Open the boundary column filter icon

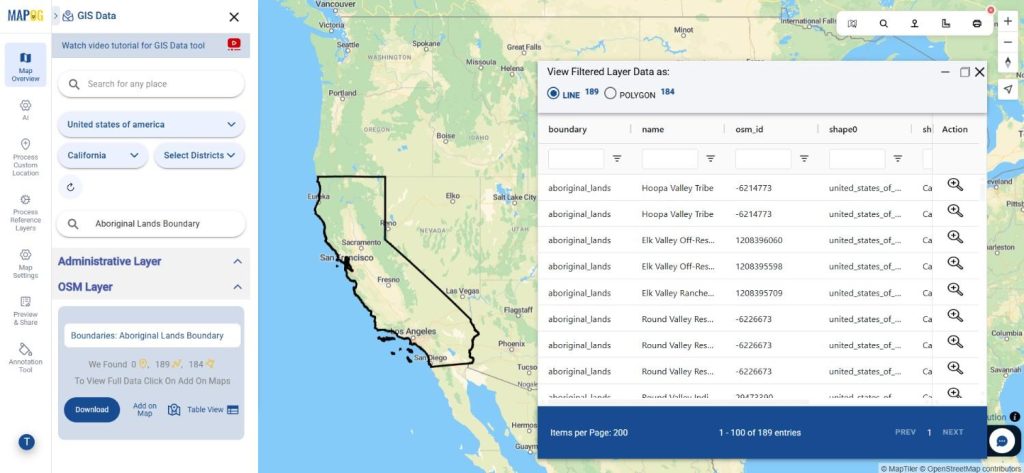click(616, 158)
